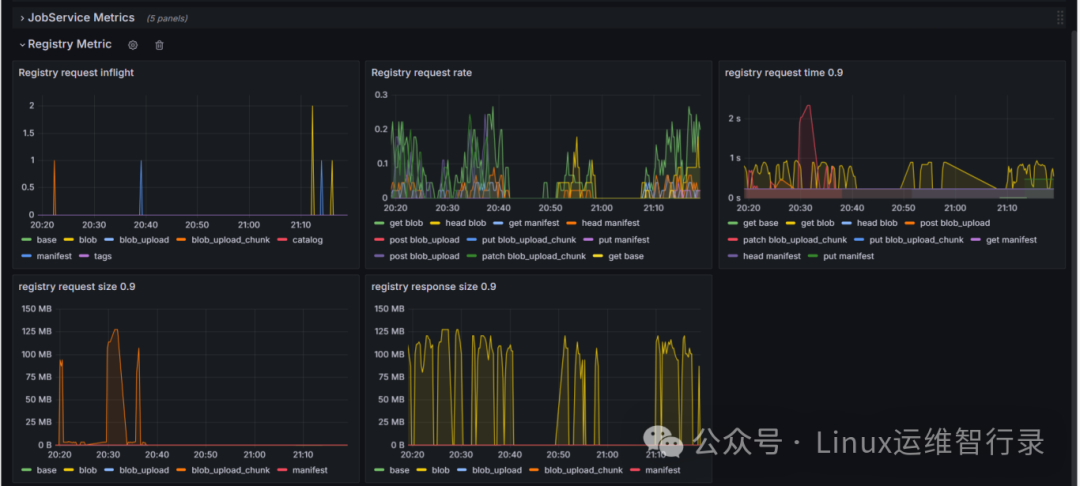
Task: Open registry request size 0.9 panel title
Action: 77,286
